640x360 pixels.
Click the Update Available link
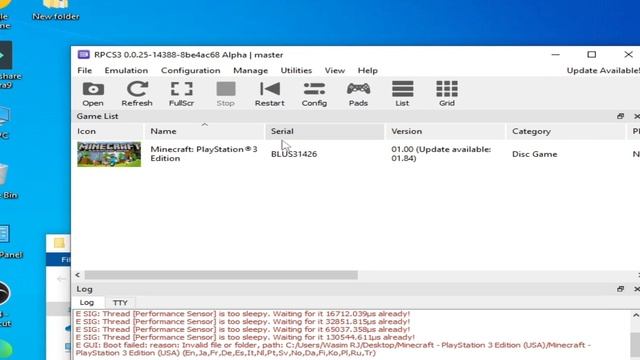click(x=603, y=71)
